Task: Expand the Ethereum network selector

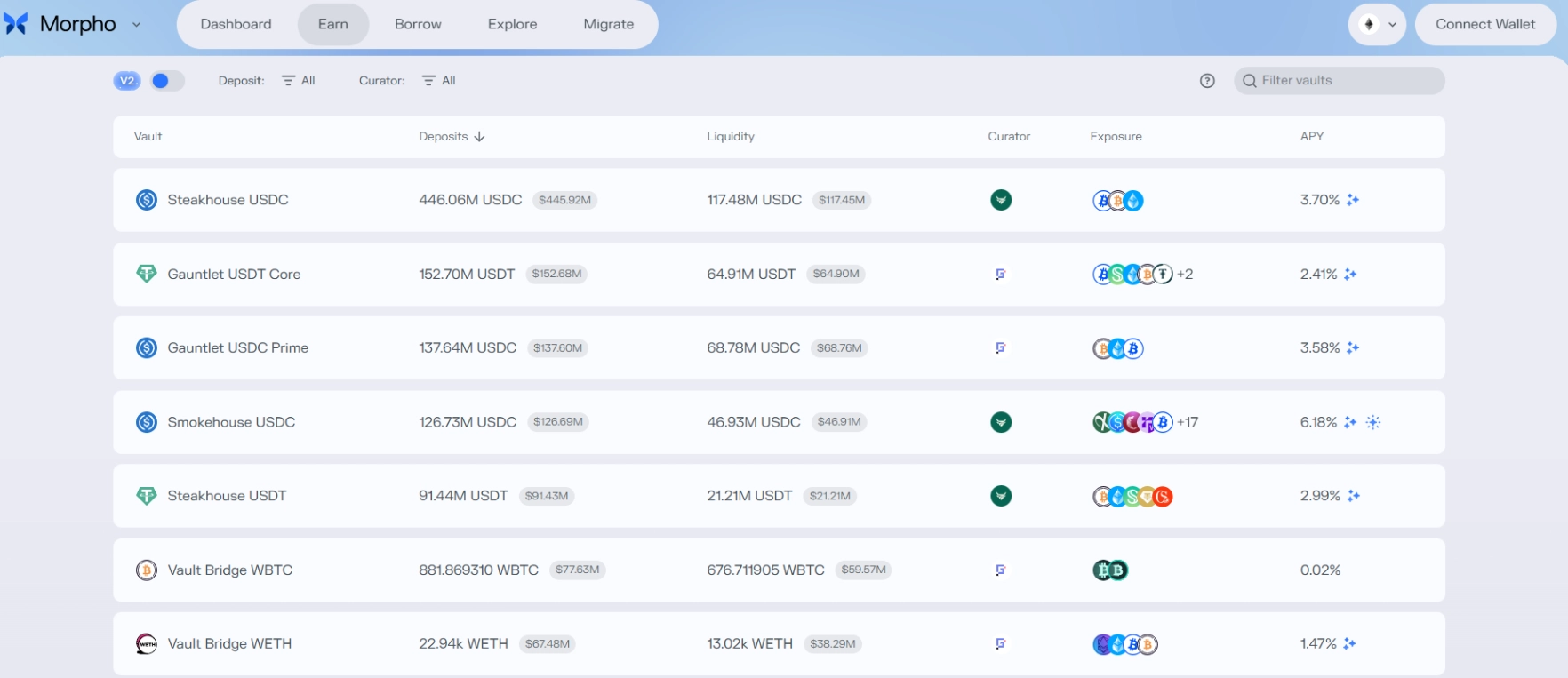Action: tap(1378, 24)
